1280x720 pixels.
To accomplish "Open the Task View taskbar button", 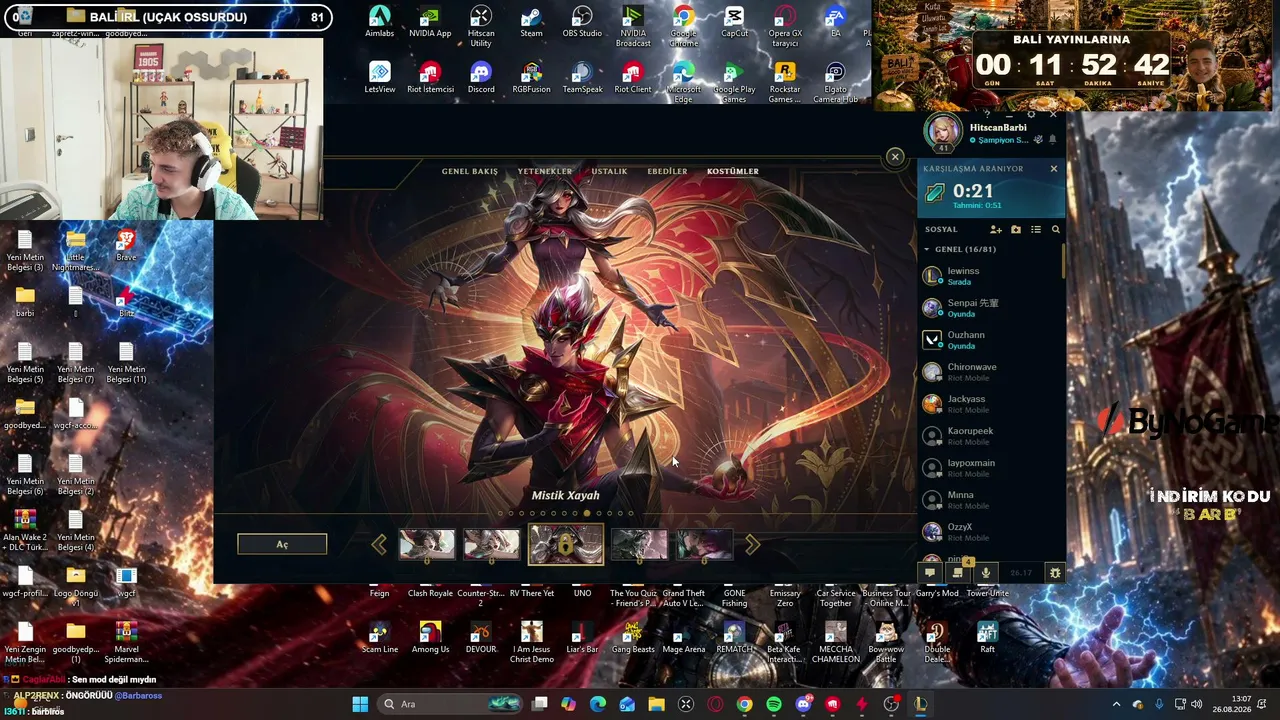I will 540,704.
